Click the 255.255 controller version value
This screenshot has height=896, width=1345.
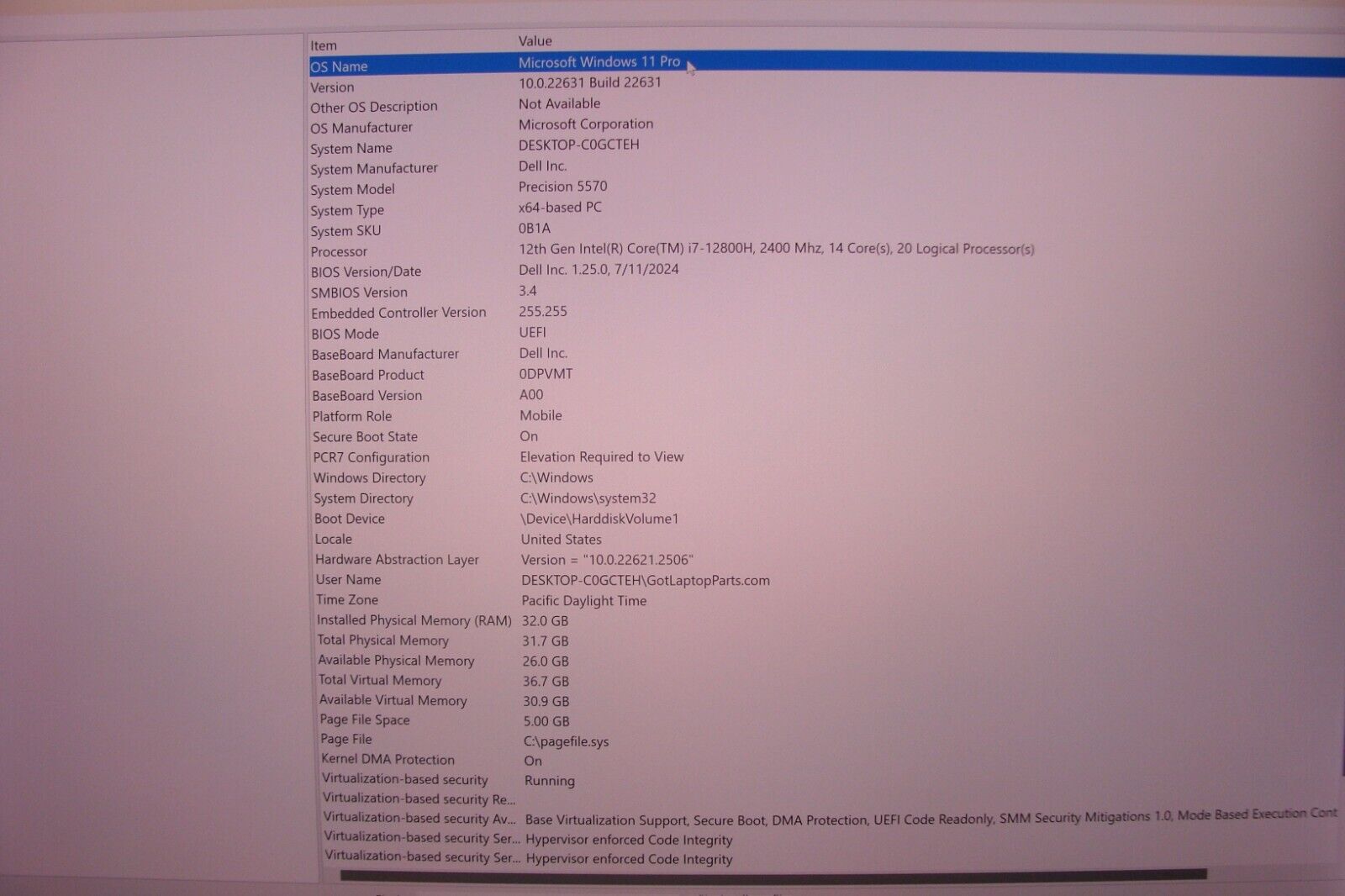(x=543, y=311)
